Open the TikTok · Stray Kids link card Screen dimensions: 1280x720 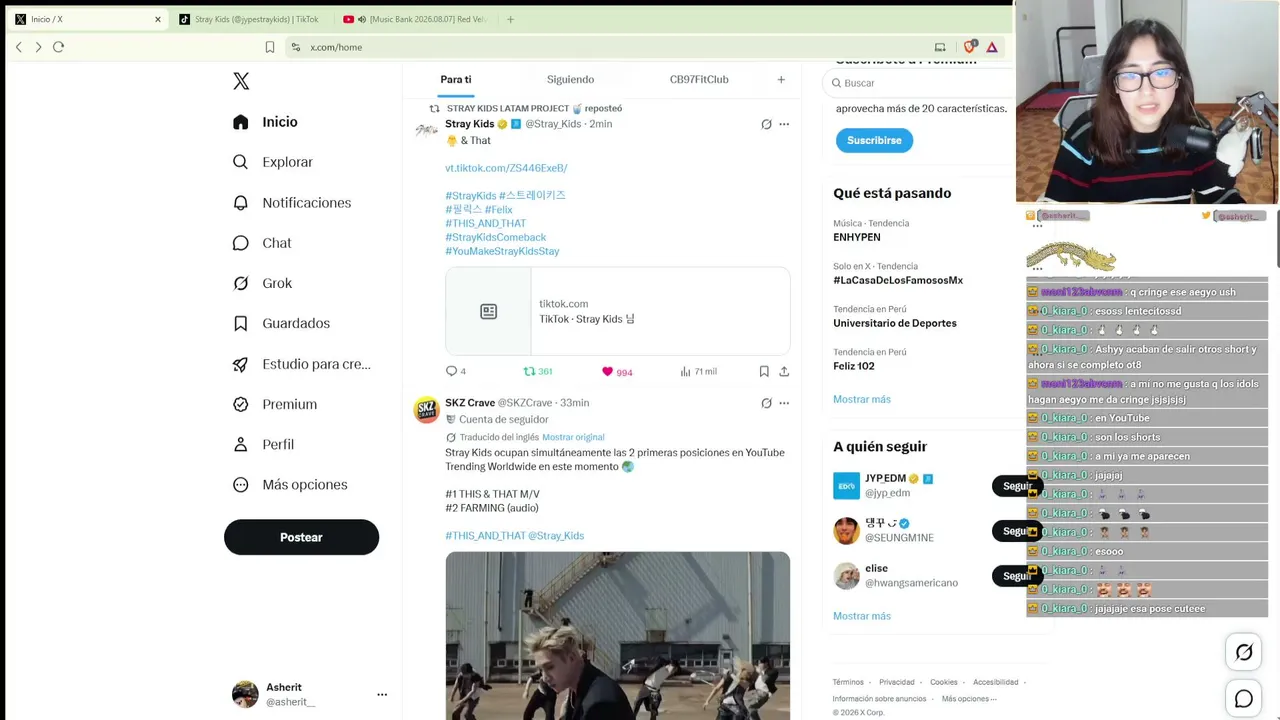tap(618, 311)
